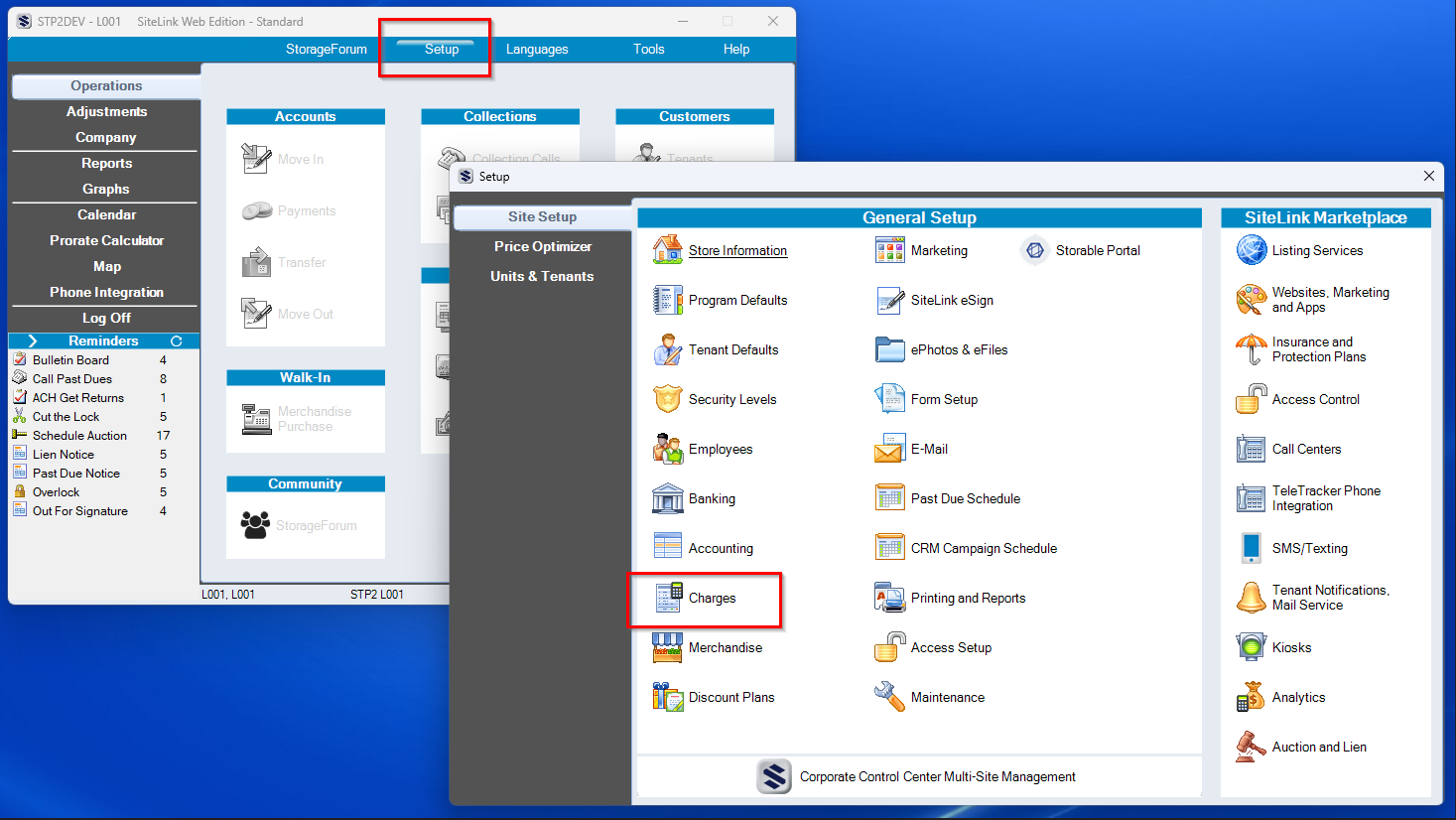Screen dimensions: 1456x820
Task: Open the Past Due Schedule icon
Action: 890,498
